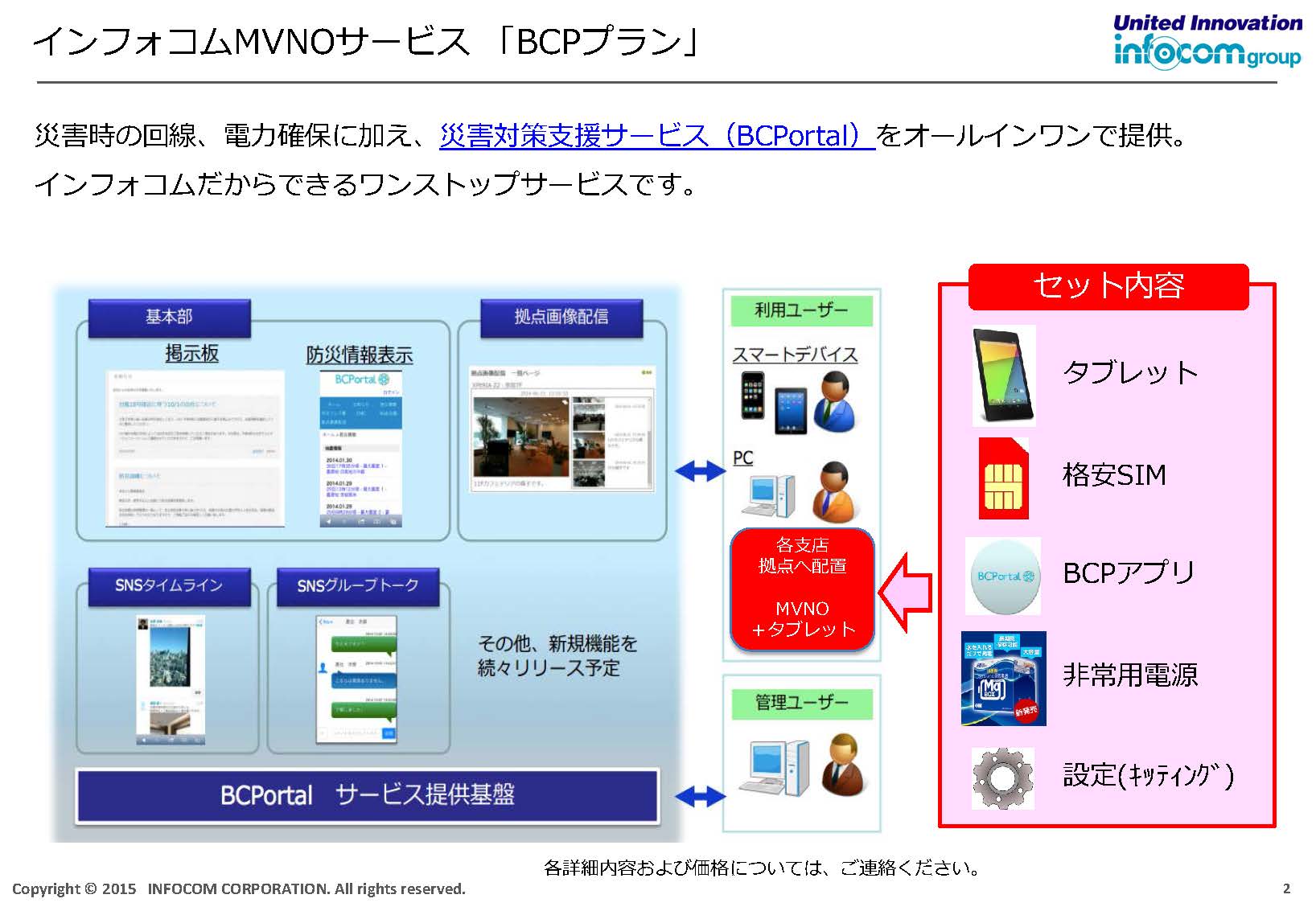Viewport: 1316px width, 911px height.
Task: Click the user avatar next to the PC icon
Action: click(834, 492)
